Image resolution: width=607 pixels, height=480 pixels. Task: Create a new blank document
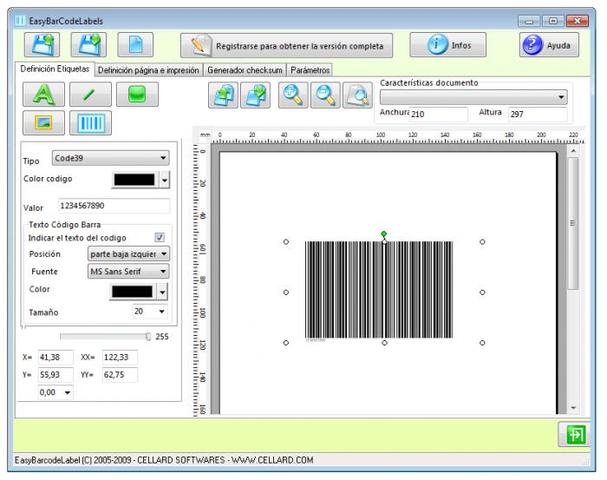(x=135, y=45)
